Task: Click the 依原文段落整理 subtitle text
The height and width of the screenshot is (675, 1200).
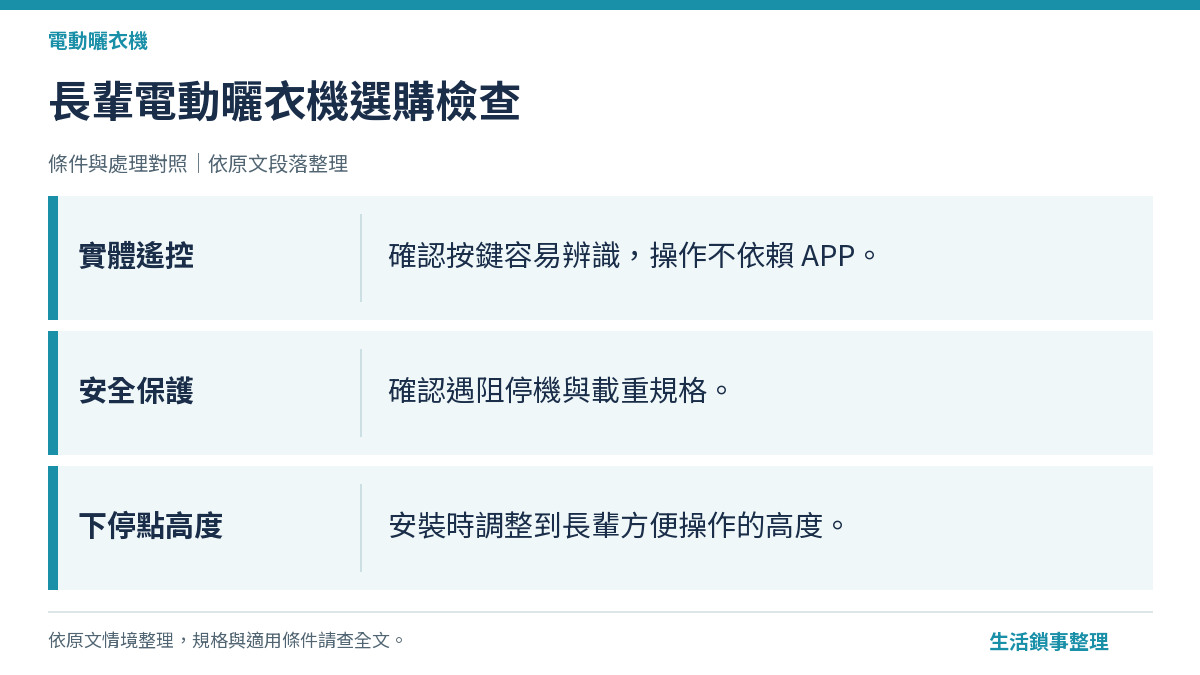Action: [278, 164]
